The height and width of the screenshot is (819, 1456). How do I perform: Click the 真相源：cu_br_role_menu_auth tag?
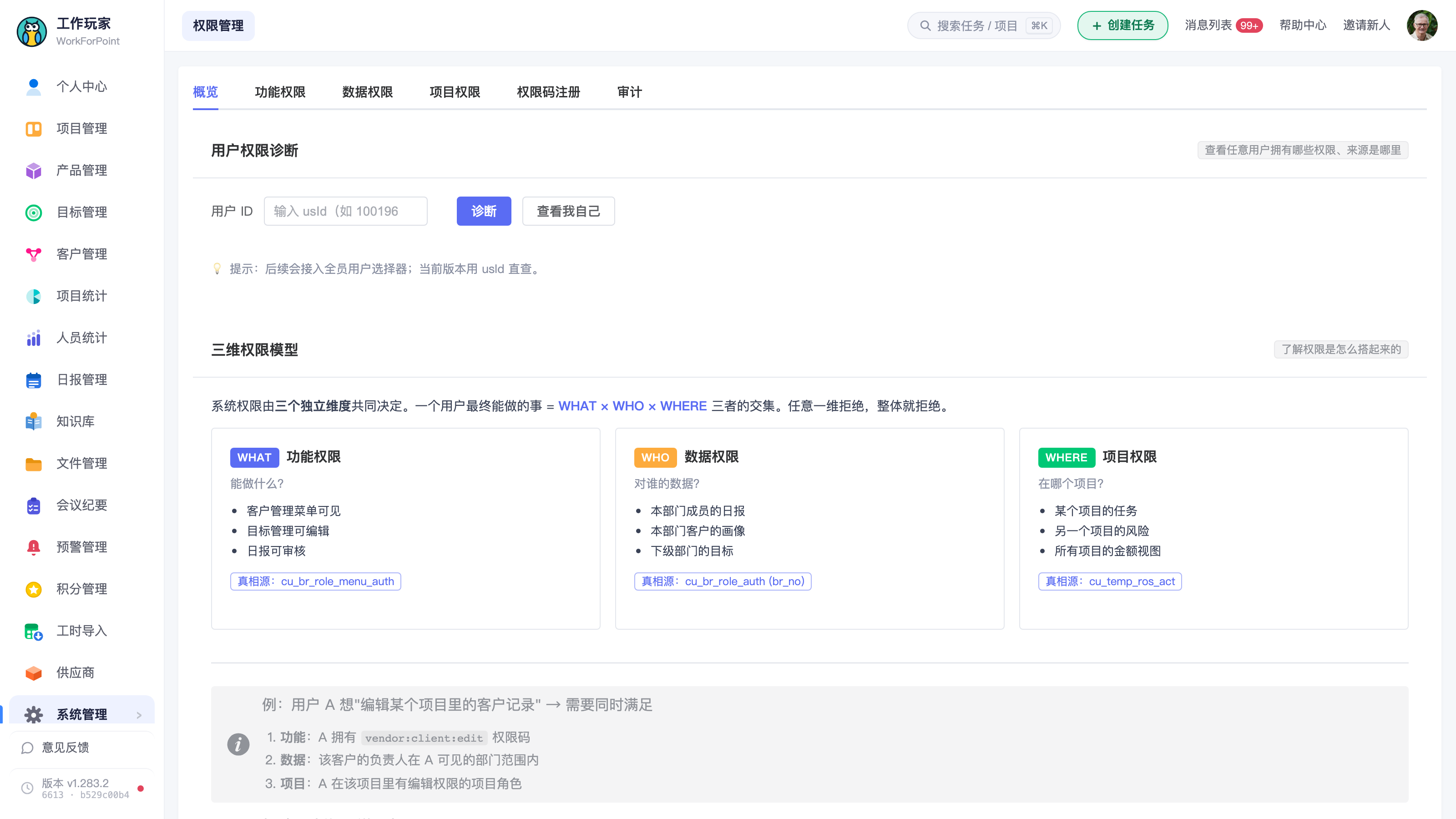coord(315,581)
